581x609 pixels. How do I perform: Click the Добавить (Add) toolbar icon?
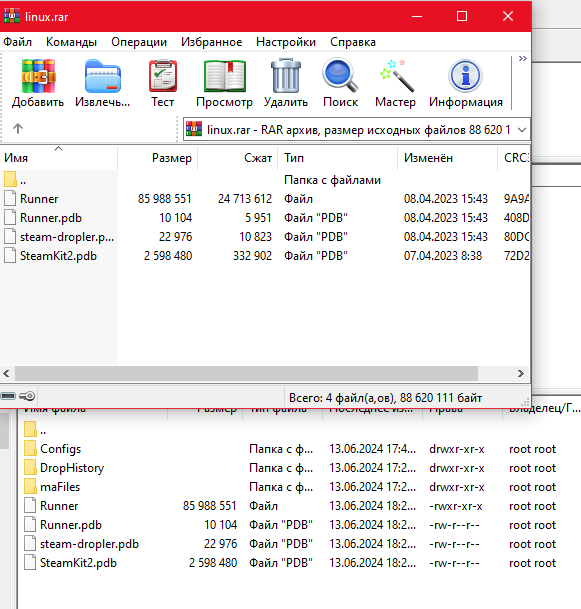(38, 76)
